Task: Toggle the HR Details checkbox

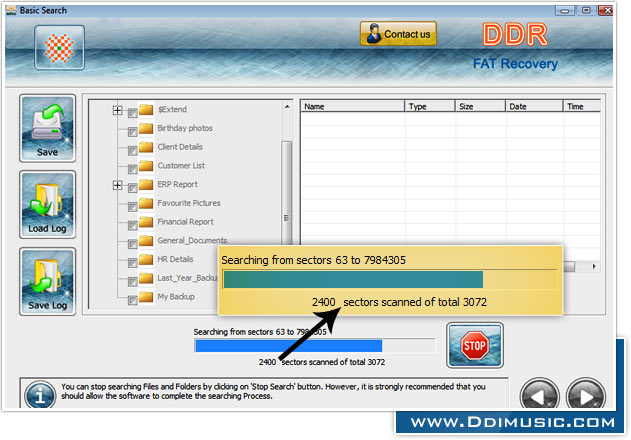Action: click(x=132, y=263)
